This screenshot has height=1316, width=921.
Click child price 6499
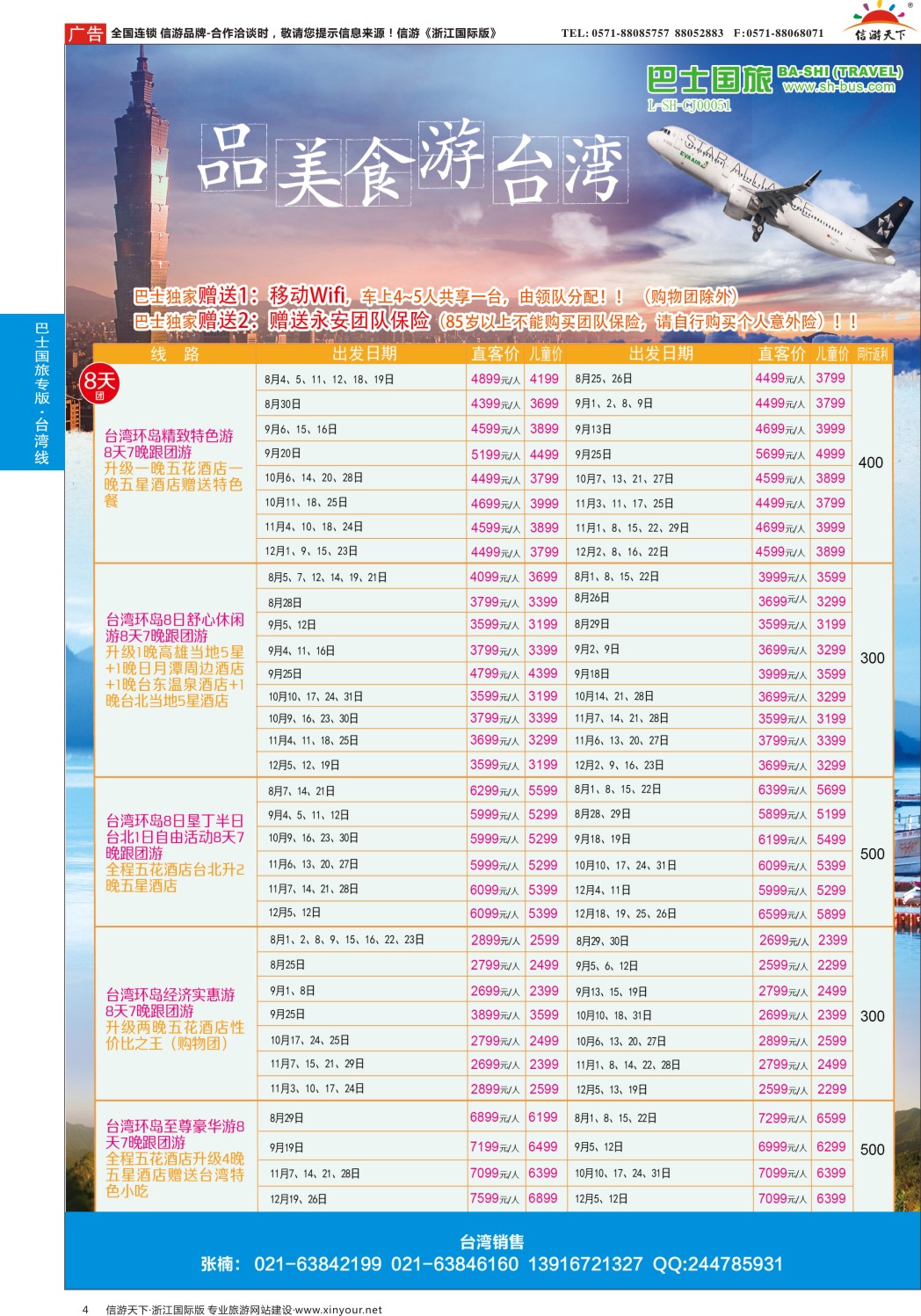pos(543,1146)
